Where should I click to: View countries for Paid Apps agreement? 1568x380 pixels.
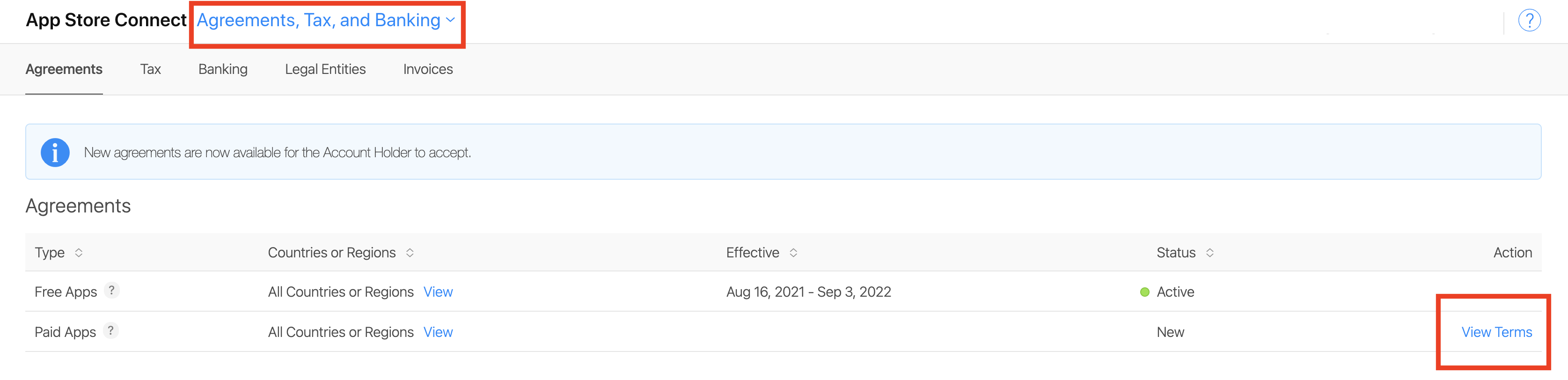click(x=438, y=332)
